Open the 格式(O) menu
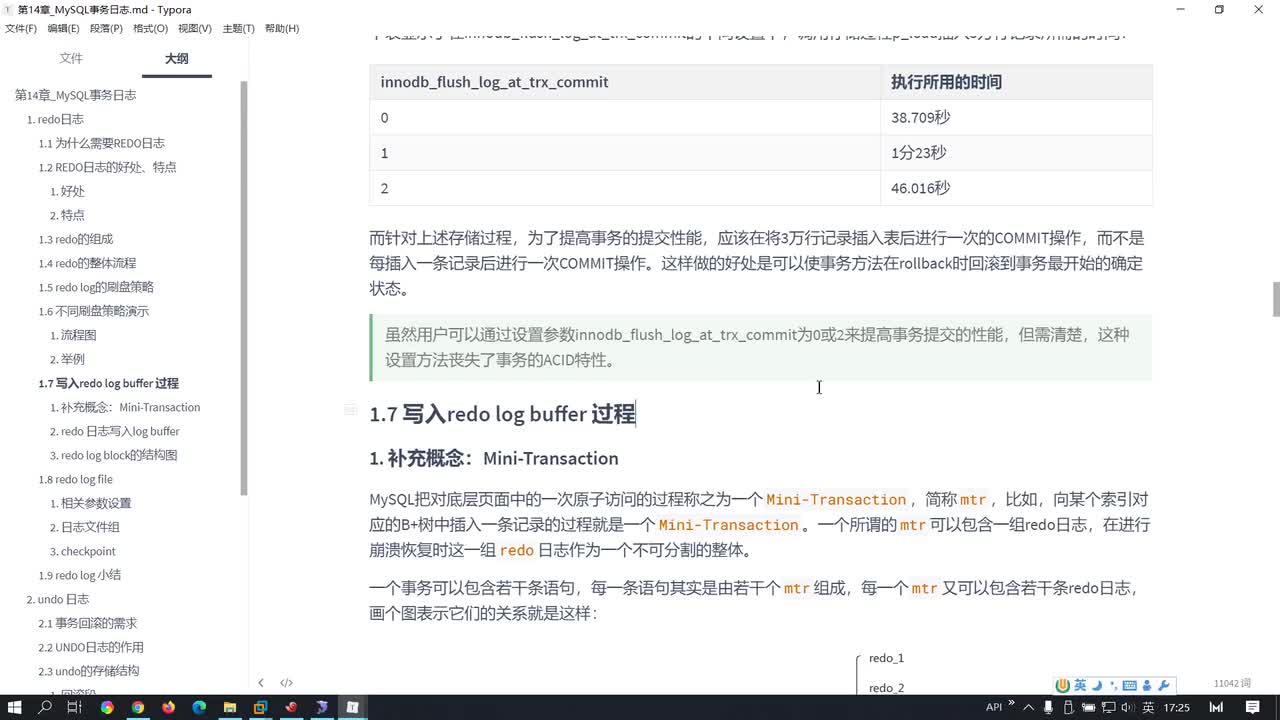Image resolution: width=1280 pixels, height=720 pixels. pos(150,28)
